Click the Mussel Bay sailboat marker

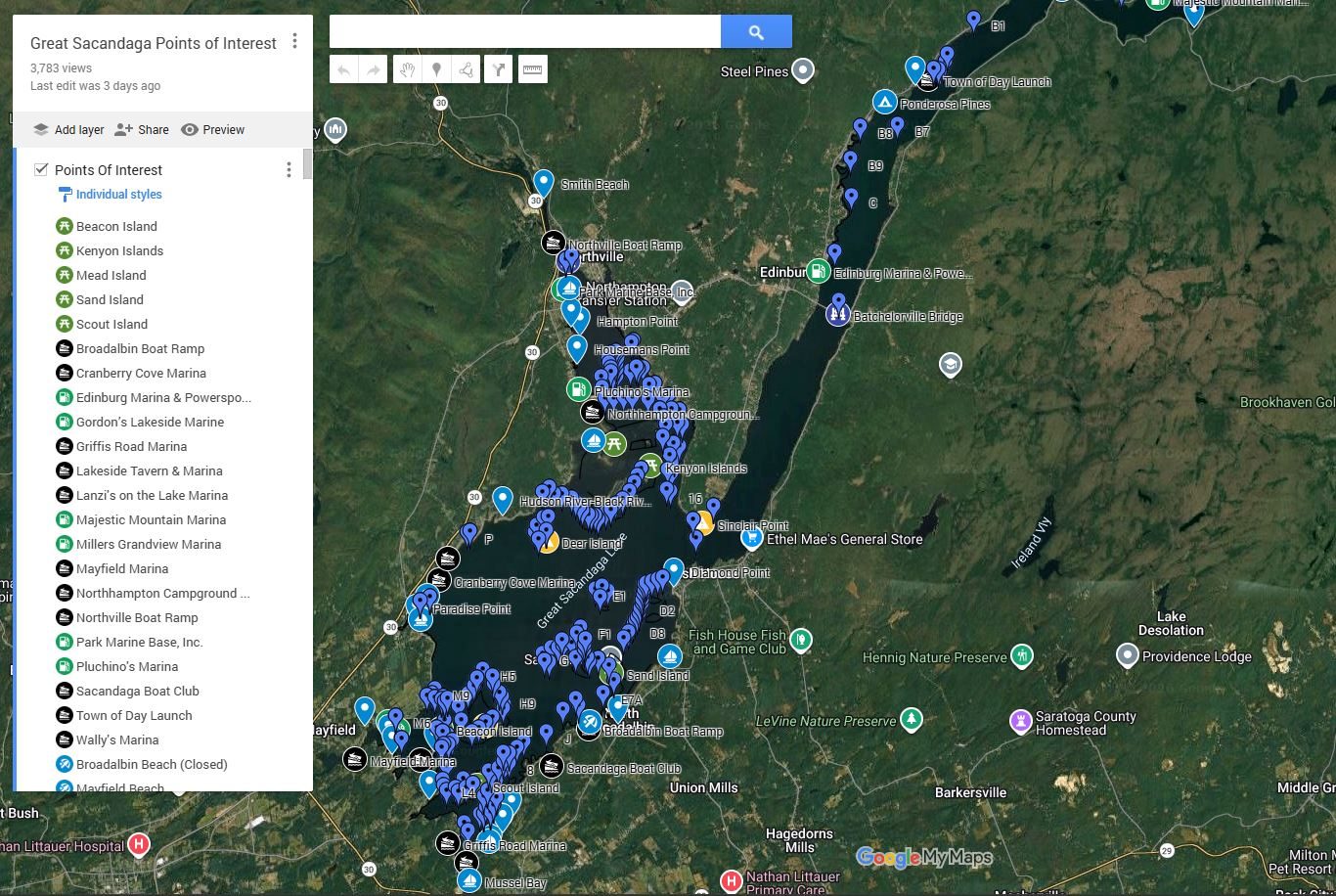click(x=469, y=881)
